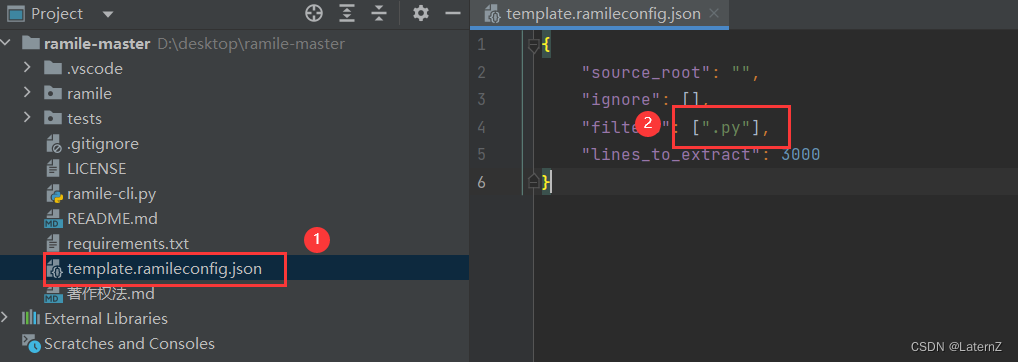Click the ramile-master folder icon
The image size is (1018, 362).
coord(31,43)
